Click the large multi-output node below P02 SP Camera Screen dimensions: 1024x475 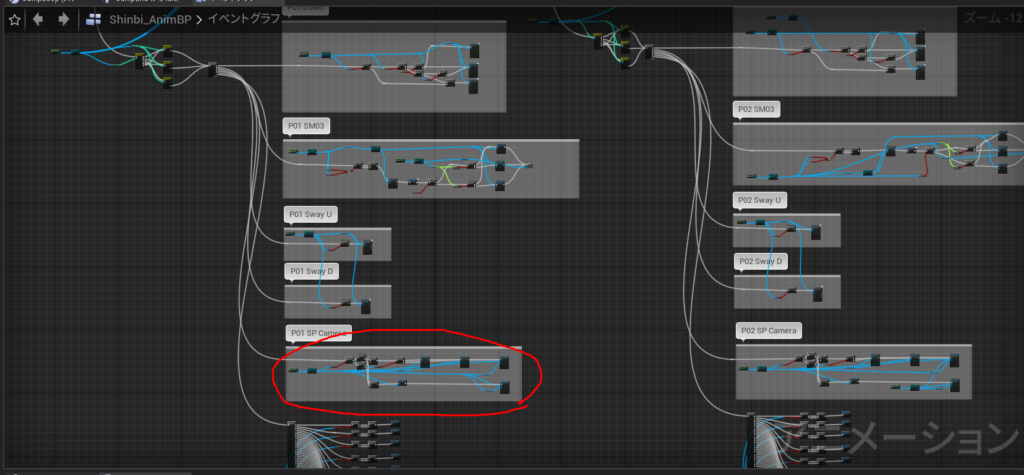pyautogui.click(x=751, y=439)
